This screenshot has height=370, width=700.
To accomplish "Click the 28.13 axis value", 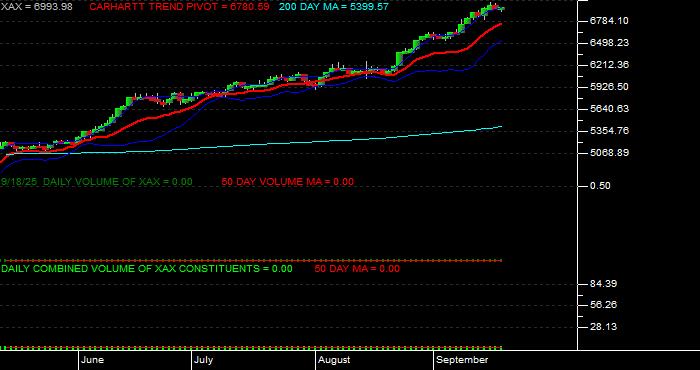I will pos(603,327).
